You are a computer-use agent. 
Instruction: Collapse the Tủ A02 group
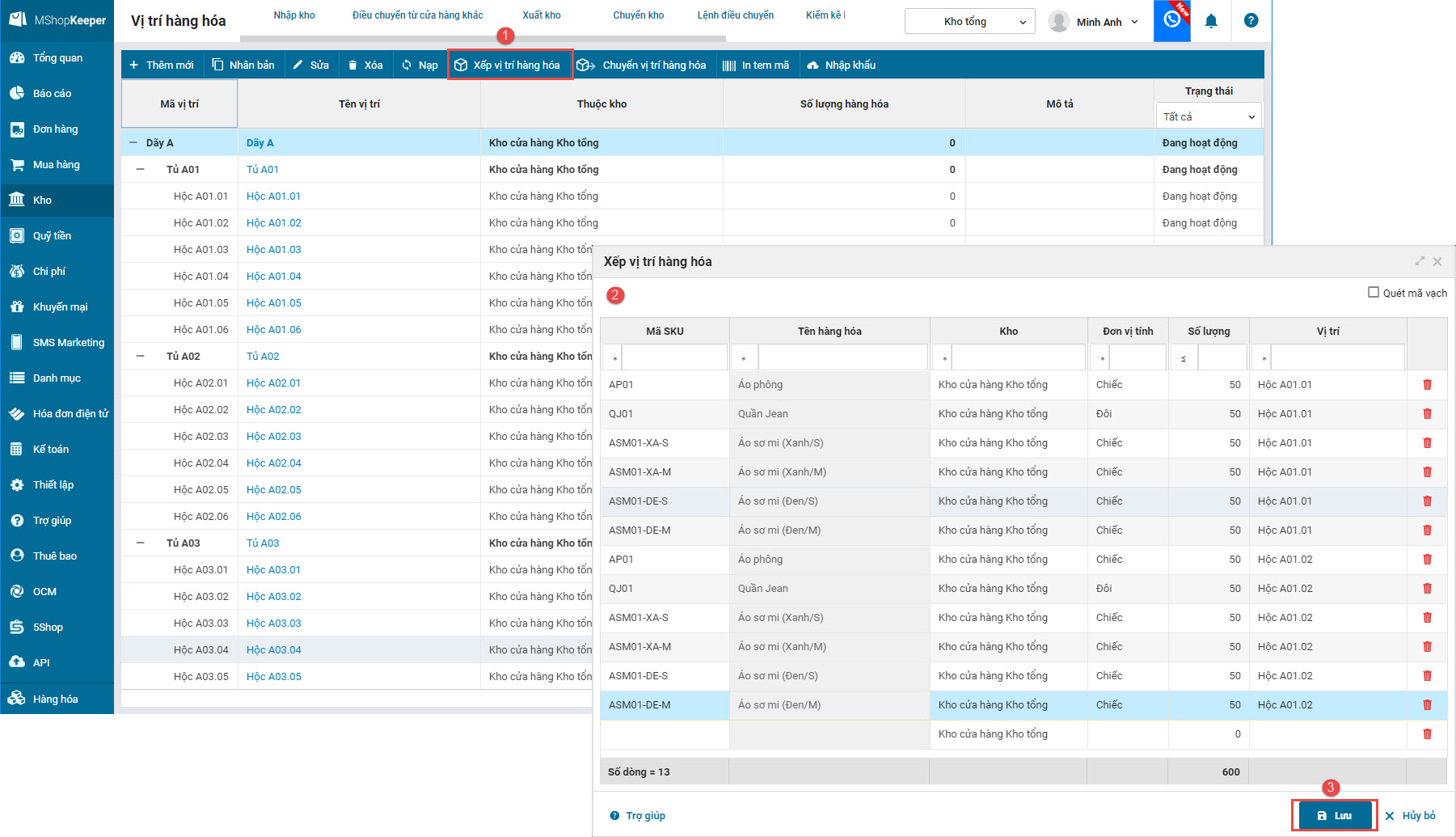point(141,357)
